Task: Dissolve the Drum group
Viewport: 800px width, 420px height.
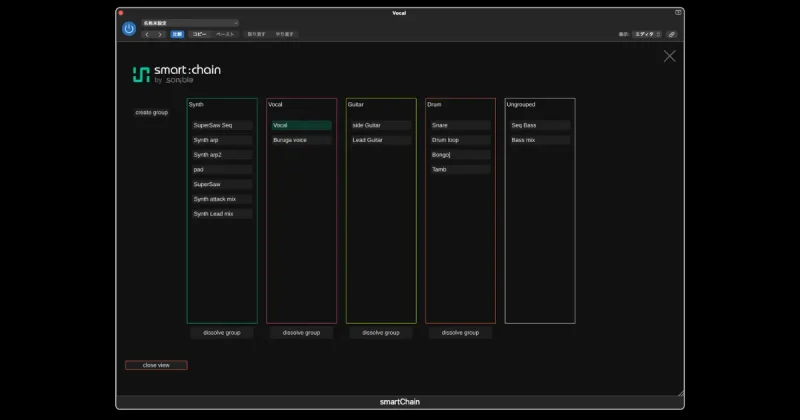Action: (x=460, y=333)
